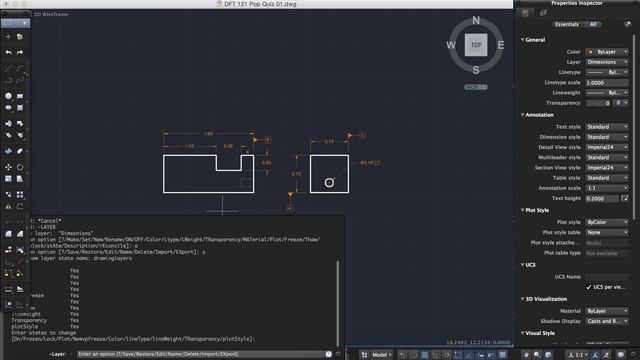Open the Text style dropdown
The width and height of the screenshot is (640, 360).
[607, 127]
